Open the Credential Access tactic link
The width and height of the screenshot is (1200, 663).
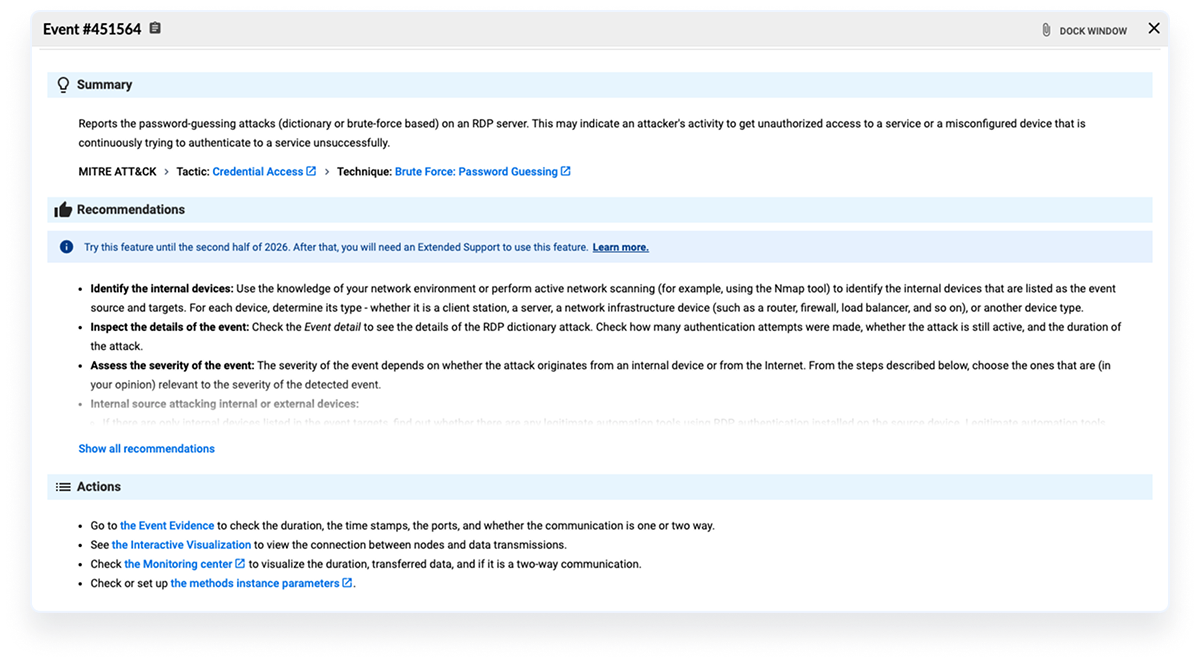(257, 172)
